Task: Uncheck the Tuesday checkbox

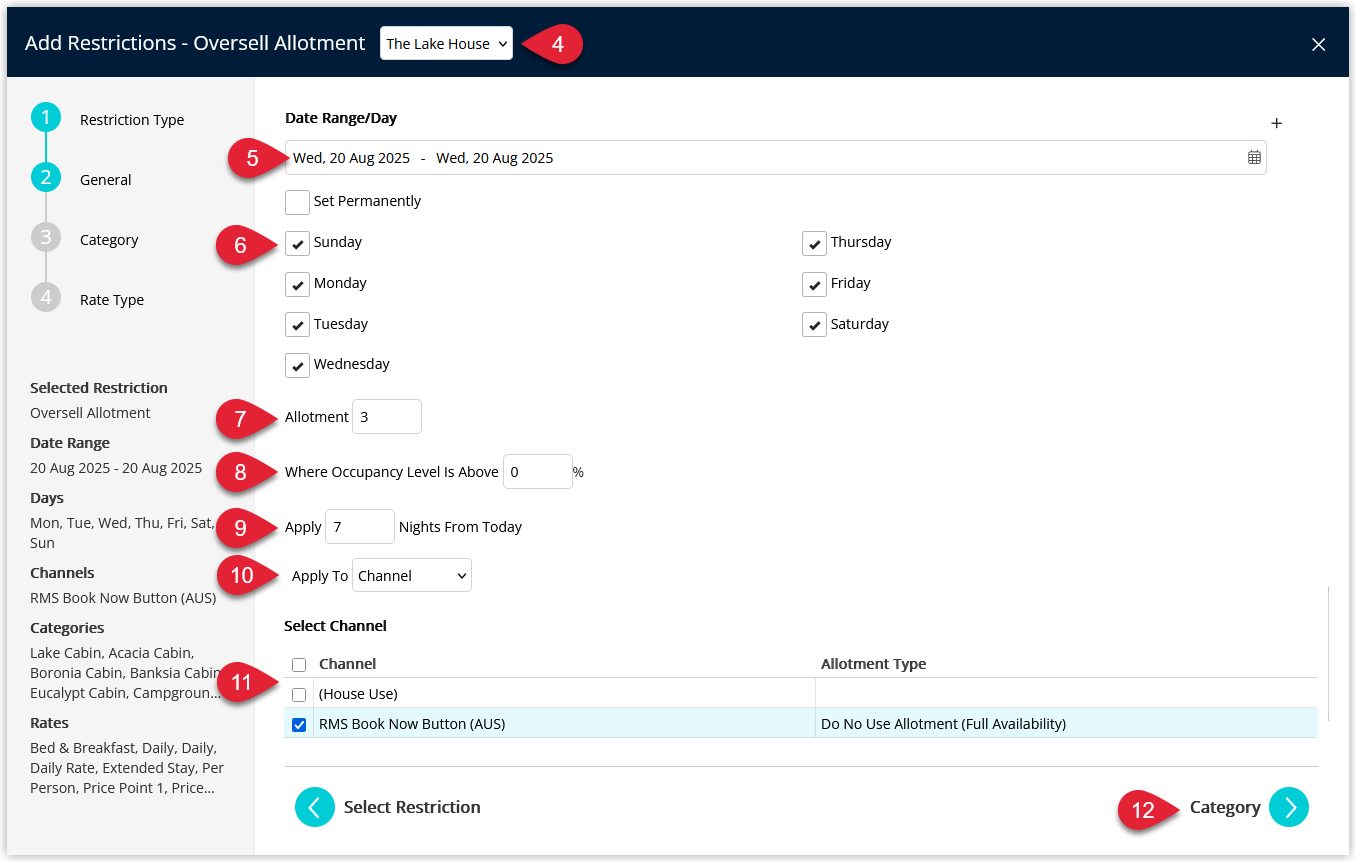Action: 297,325
